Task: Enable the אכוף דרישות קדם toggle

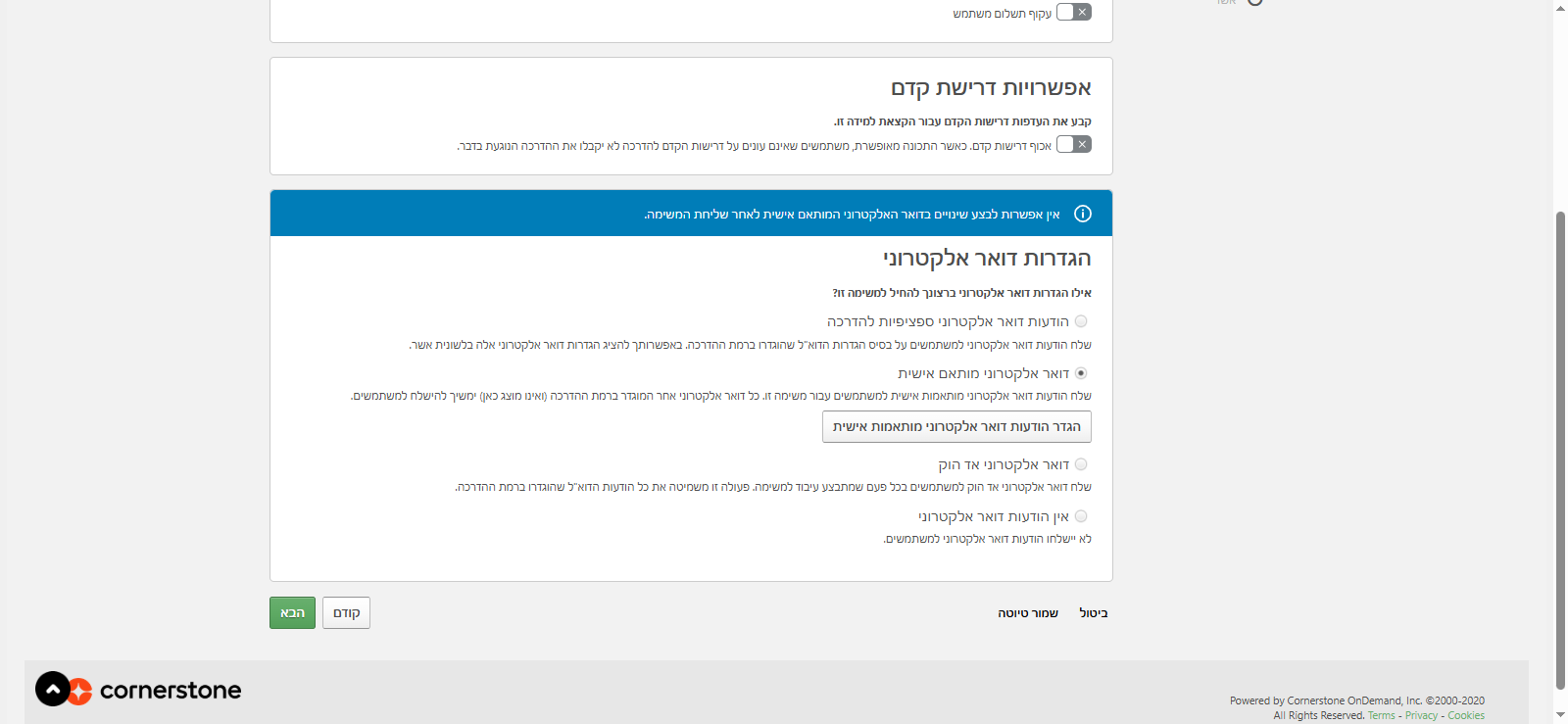Action: click(1073, 145)
